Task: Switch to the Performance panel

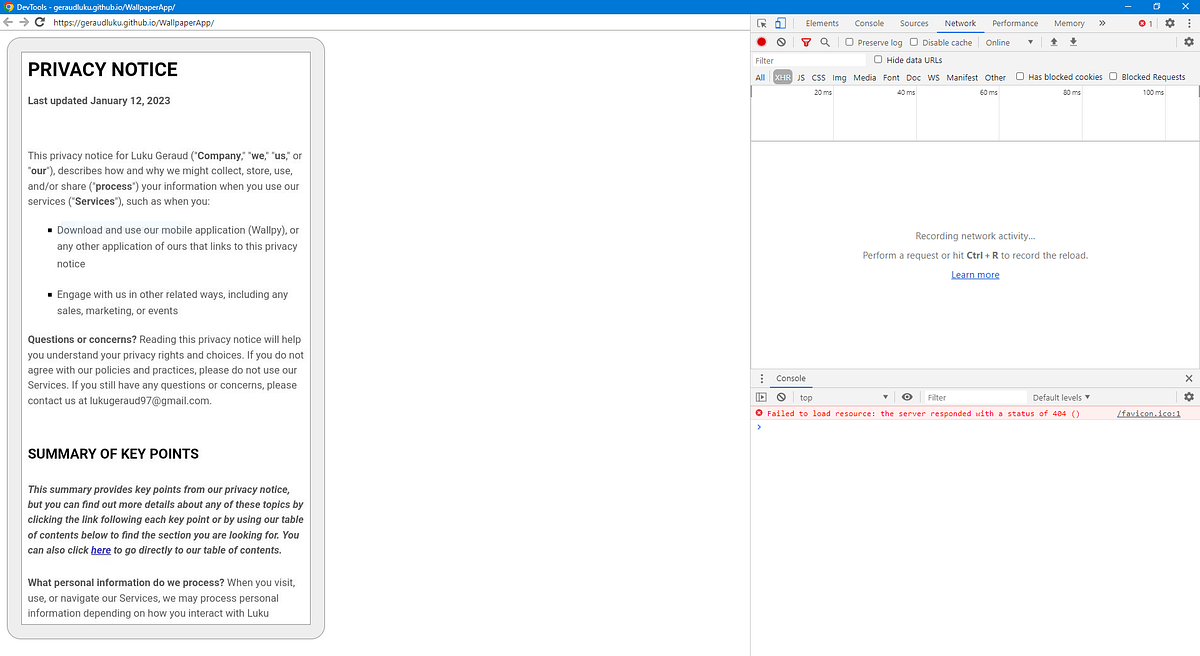Action: [x=1015, y=22]
